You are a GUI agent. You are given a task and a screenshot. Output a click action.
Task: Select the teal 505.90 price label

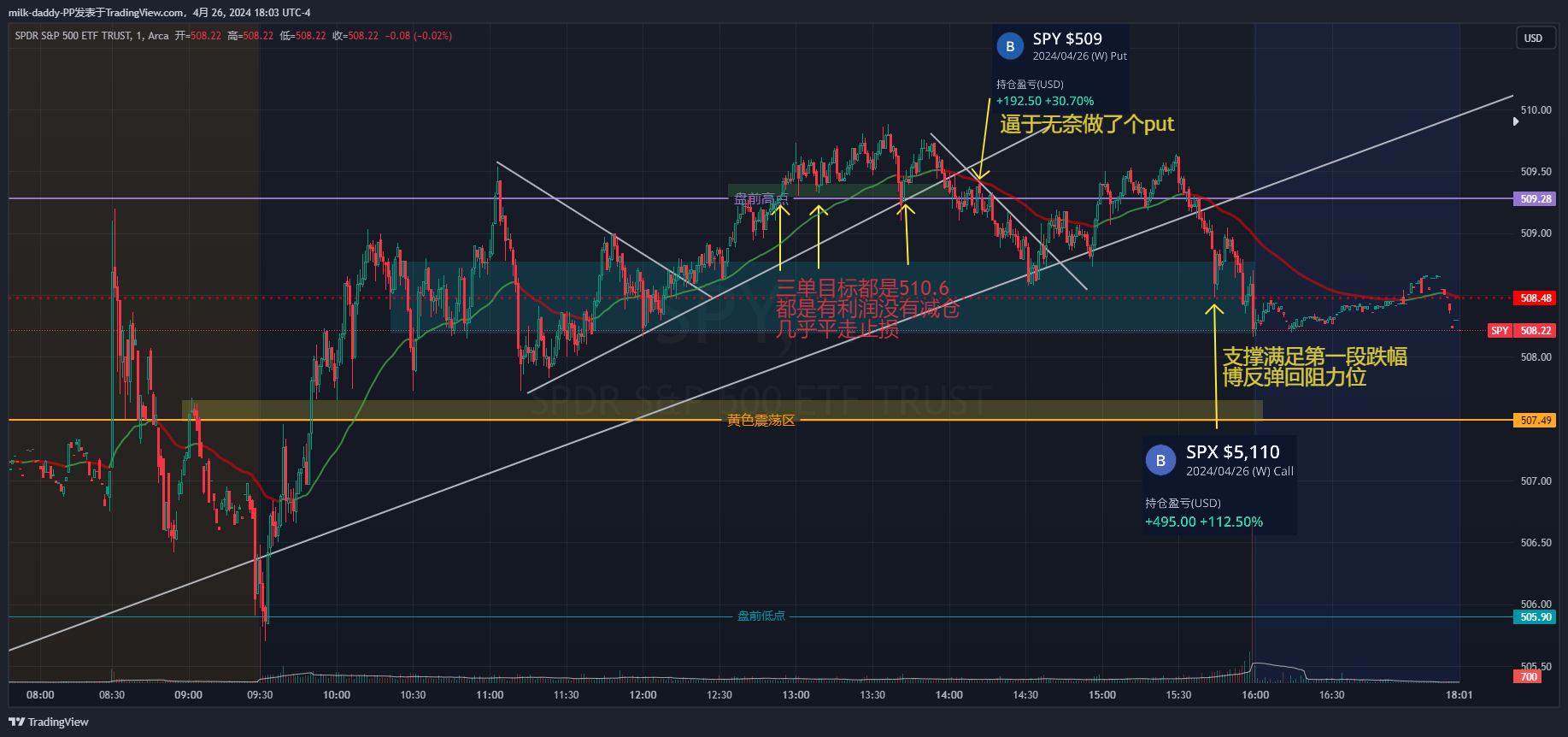(x=1536, y=617)
